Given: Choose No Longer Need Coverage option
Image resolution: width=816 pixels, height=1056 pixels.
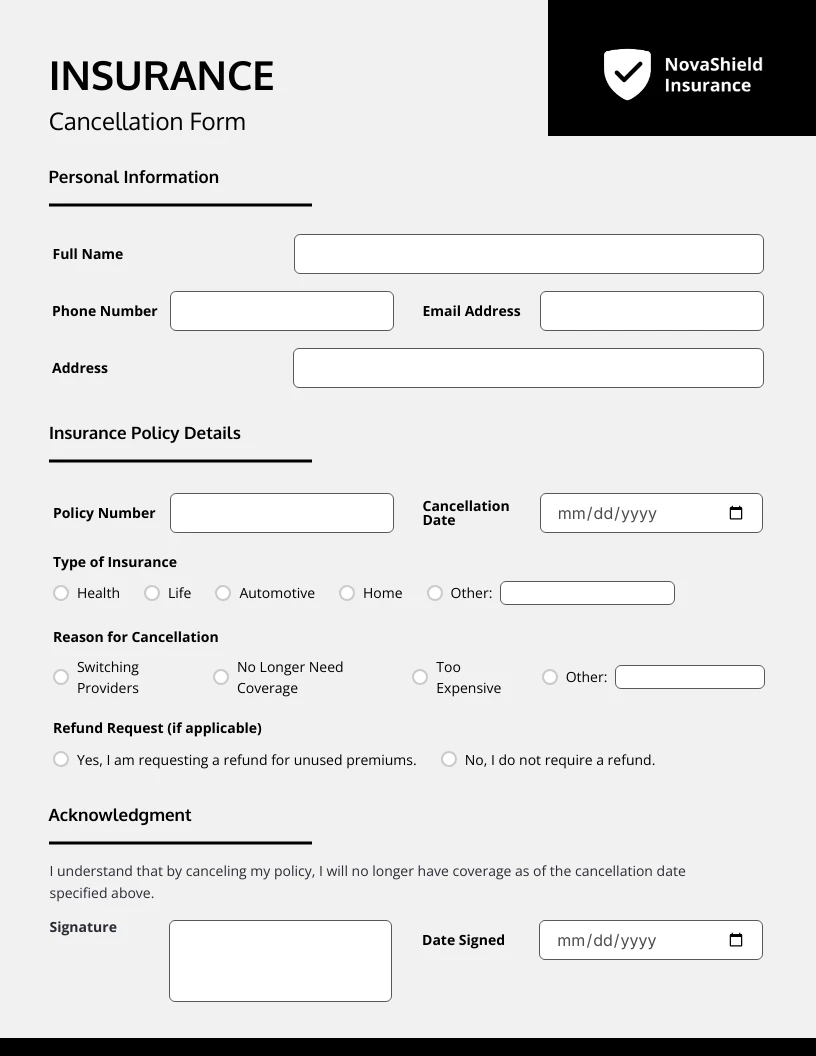Looking at the screenshot, I should point(220,677).
